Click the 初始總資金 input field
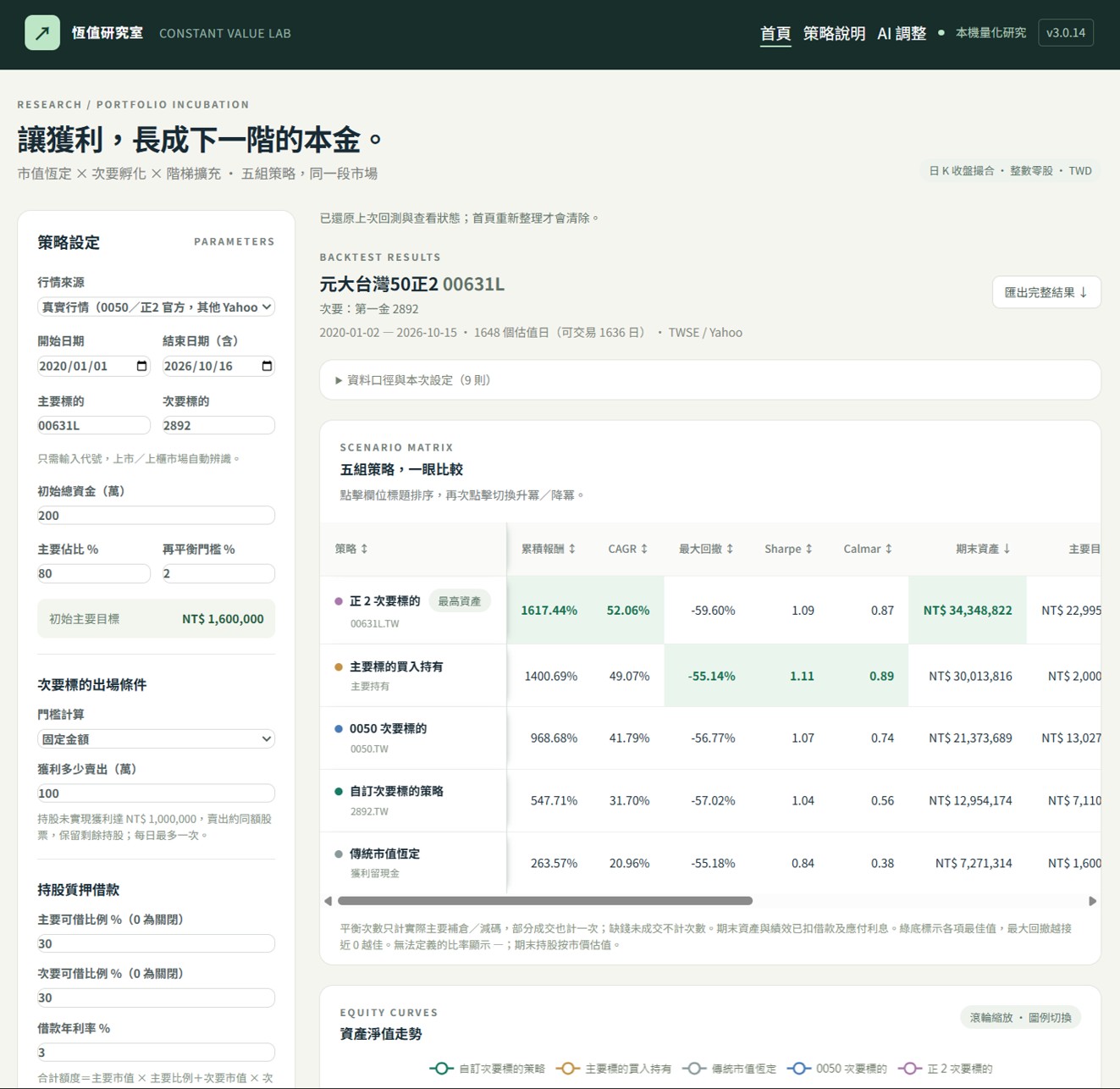1120x1089 pixels. click(157, 515)
